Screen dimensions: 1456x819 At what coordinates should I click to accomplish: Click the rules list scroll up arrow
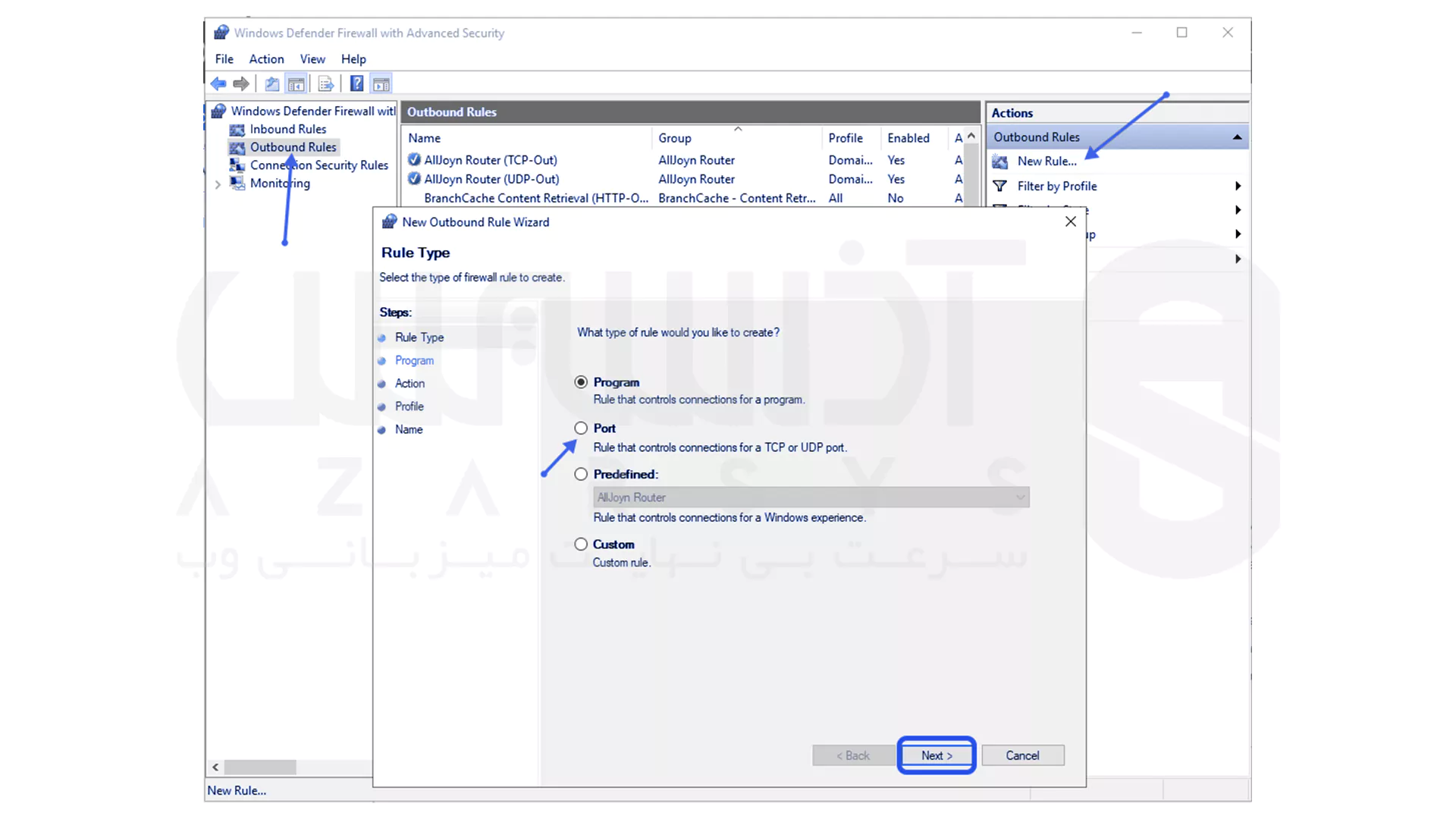click(971, 136)
